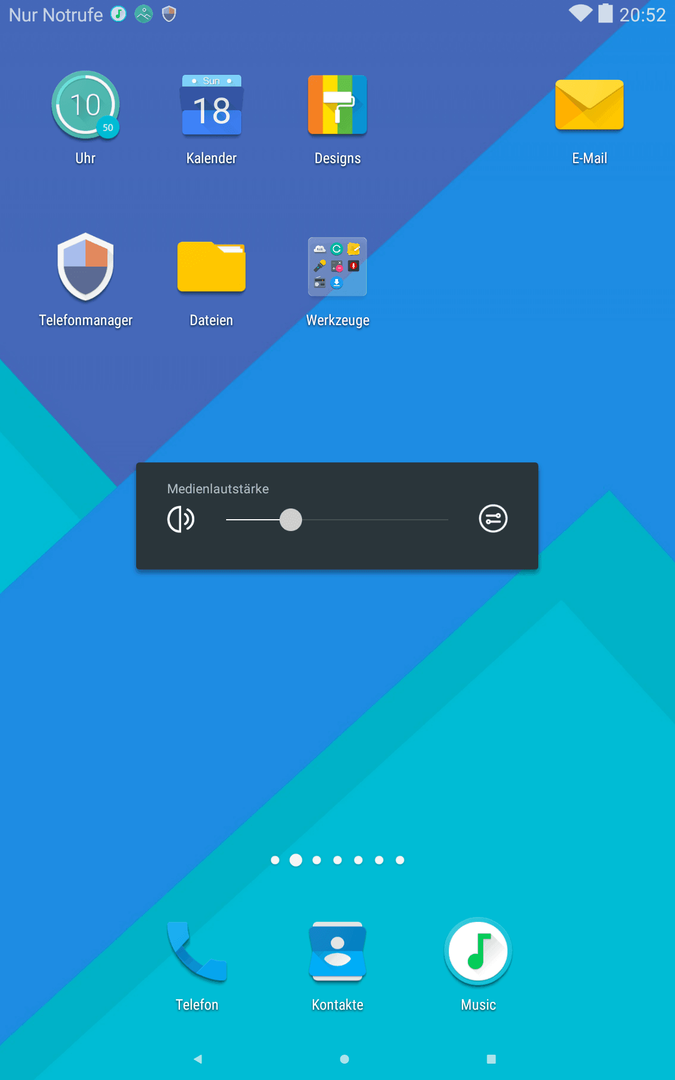Viewport: 675px width, 1080px height.
Task: Open the Kalender app
Action: (211, 105)
